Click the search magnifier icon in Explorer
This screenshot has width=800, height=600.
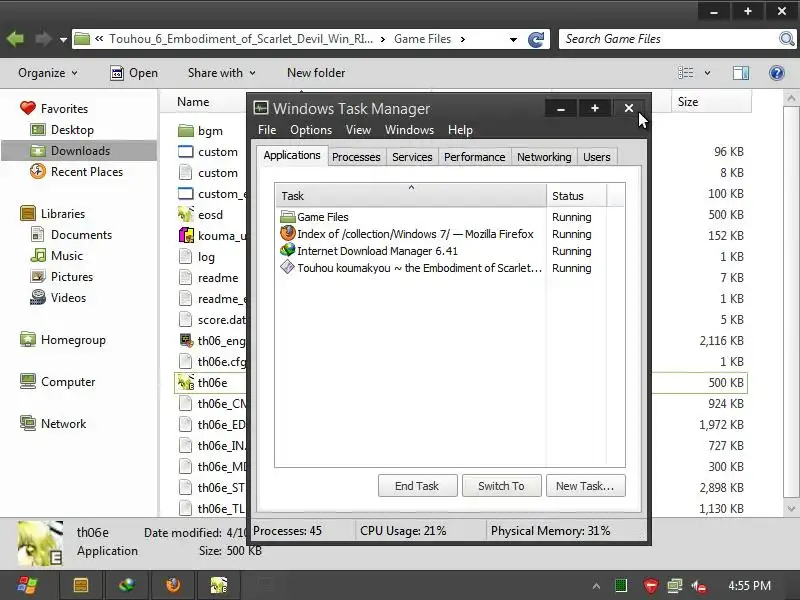pyautogui.click(x=786, y=39)
